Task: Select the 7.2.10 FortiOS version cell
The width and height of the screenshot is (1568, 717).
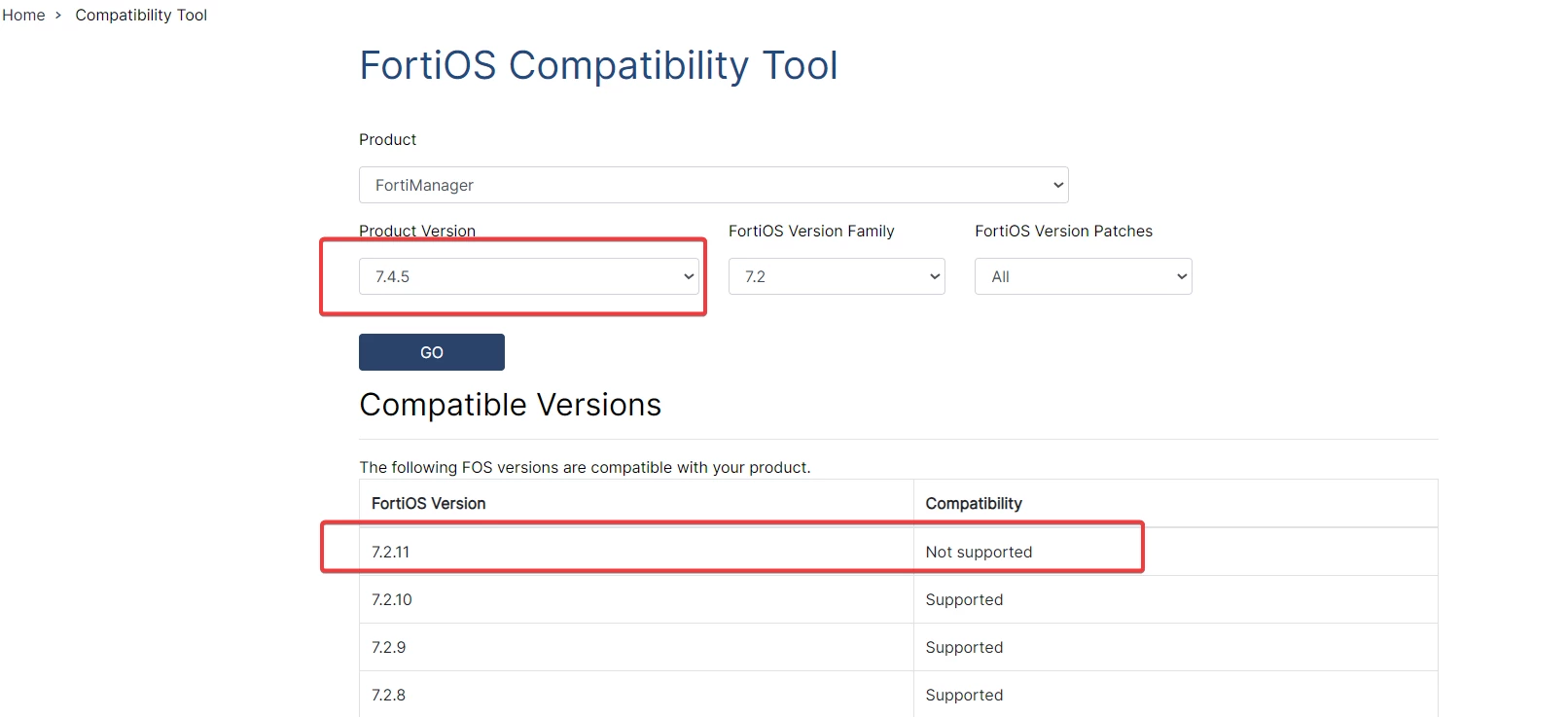Action: coord(636,599)
